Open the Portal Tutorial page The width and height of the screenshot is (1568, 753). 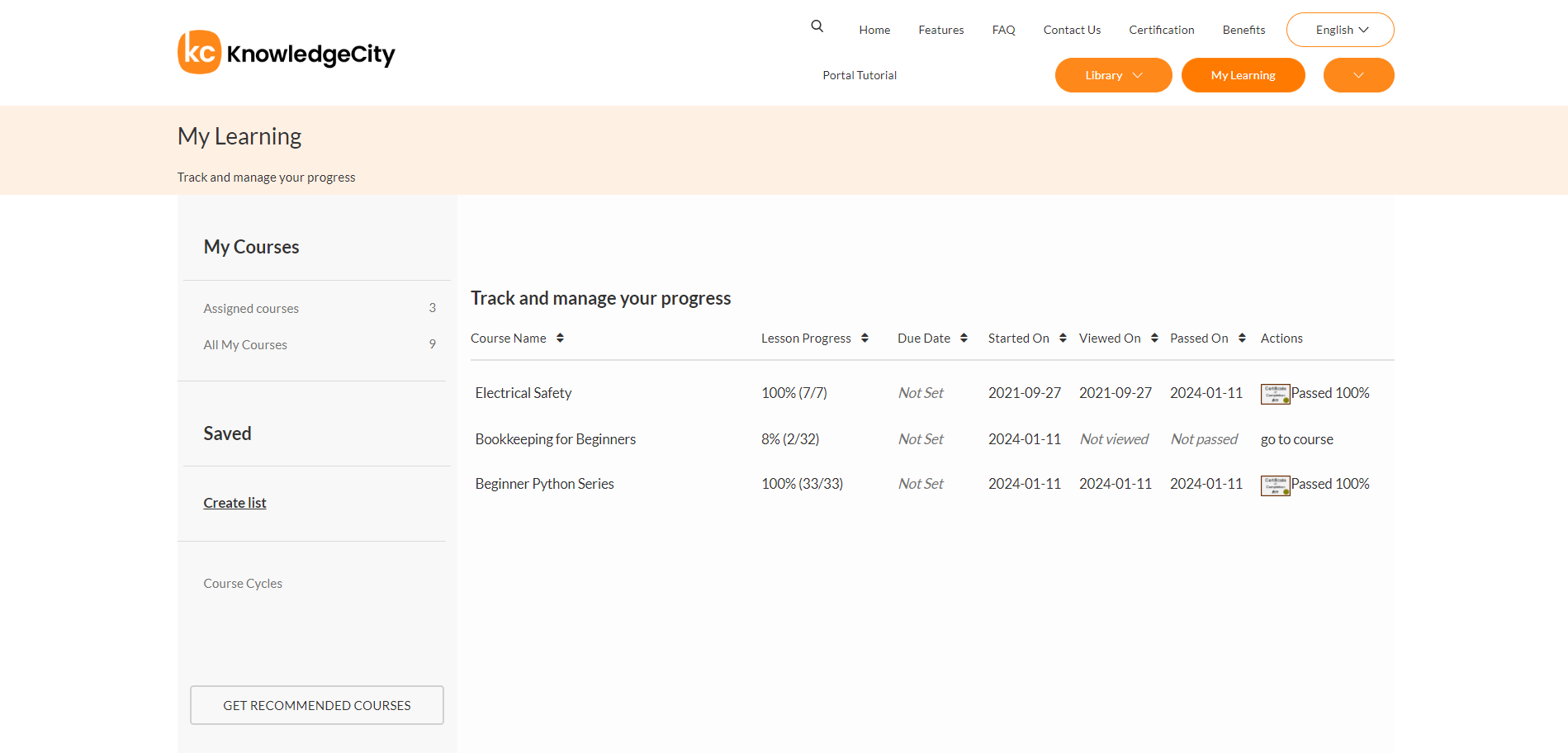coord(859,74)
